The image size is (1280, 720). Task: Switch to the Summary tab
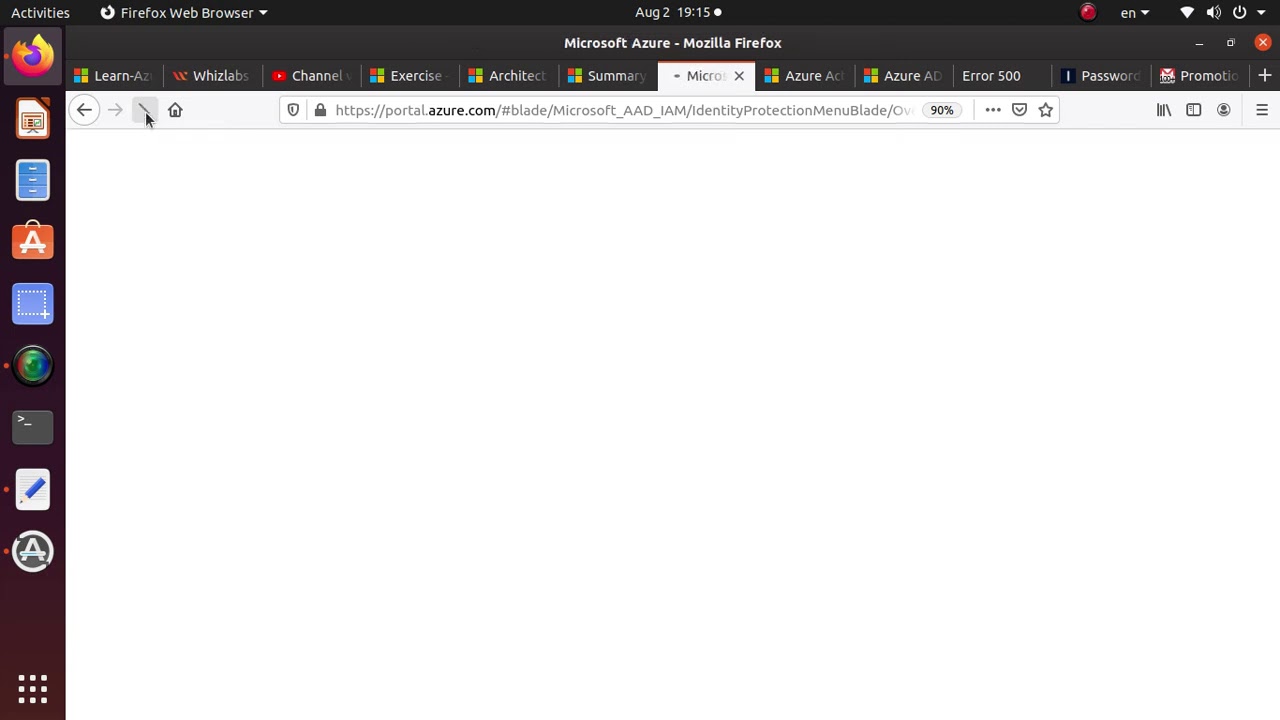coord(607,76)
